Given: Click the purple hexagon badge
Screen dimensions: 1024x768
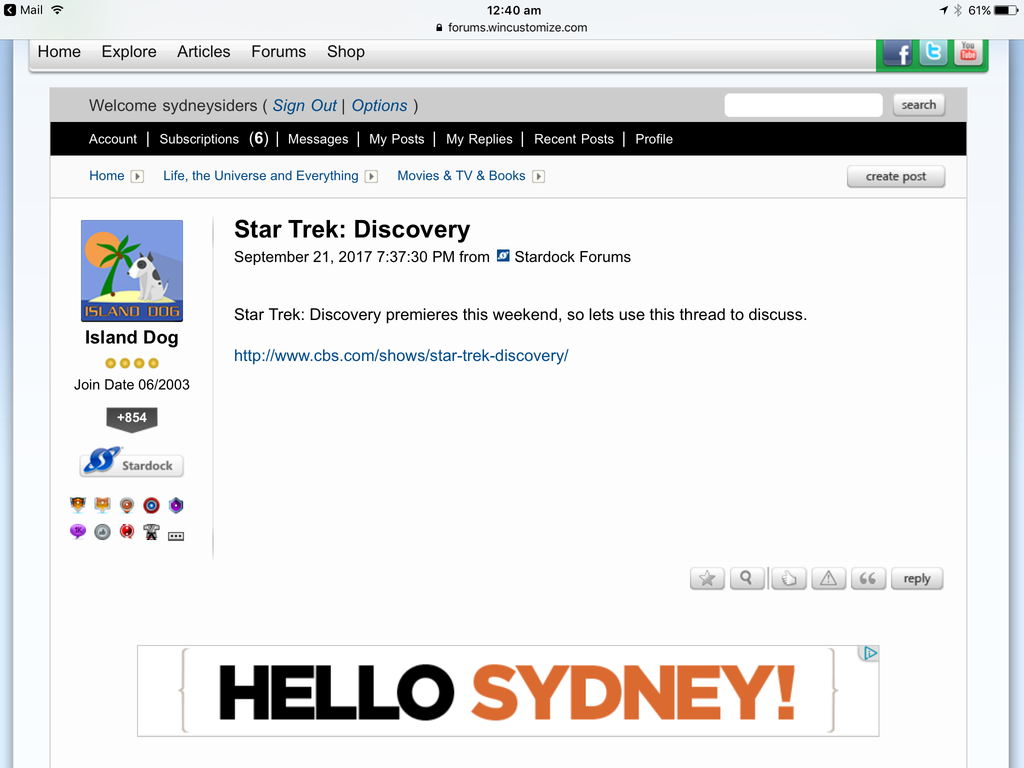Looking at the screenshot, I should (176, 505).
